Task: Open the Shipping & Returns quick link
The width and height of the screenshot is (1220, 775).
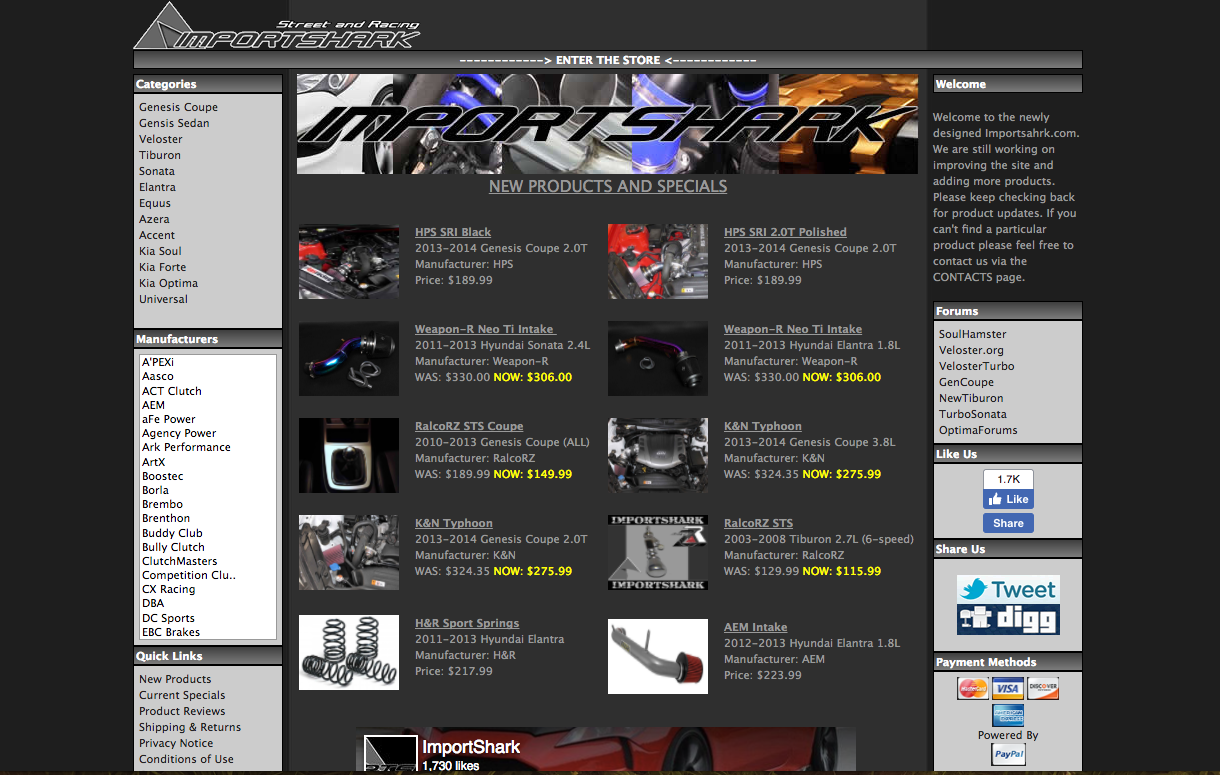Action: 190,727
